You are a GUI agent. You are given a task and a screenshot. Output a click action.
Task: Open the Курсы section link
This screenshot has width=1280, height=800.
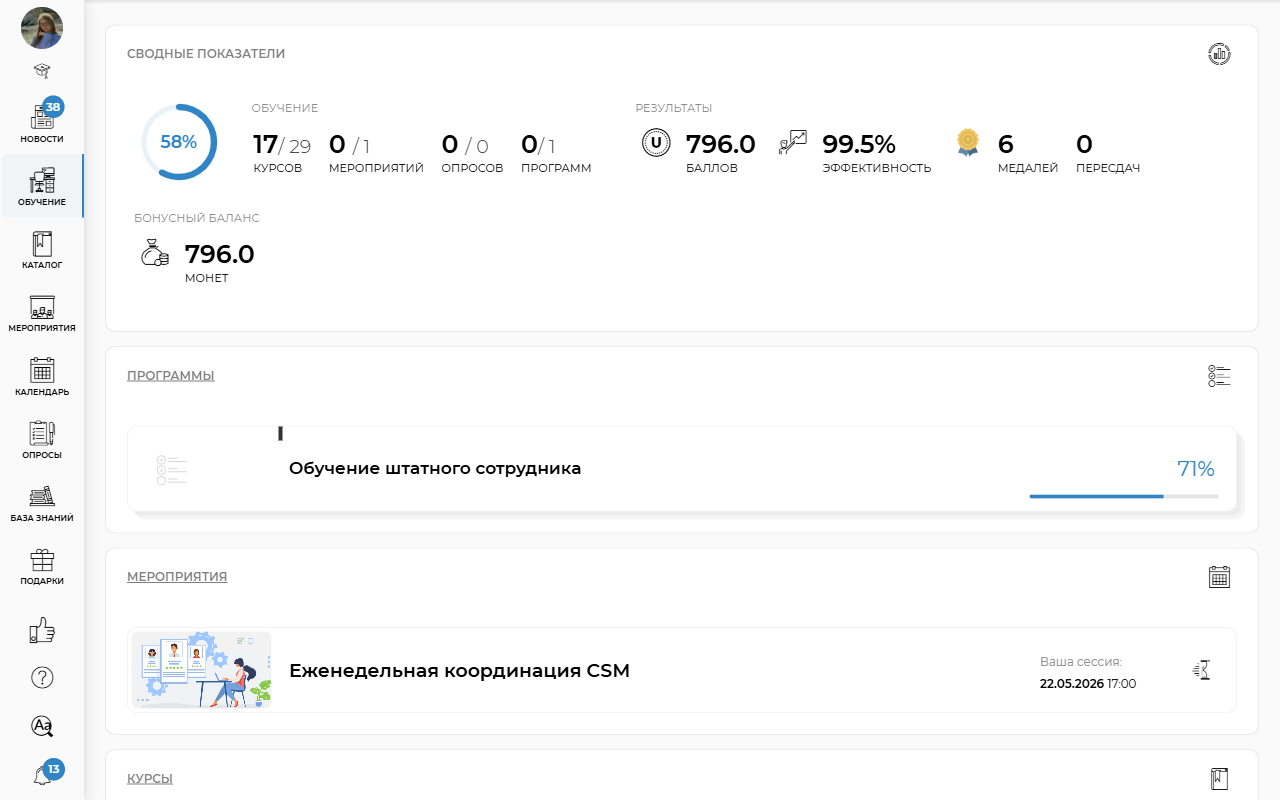coord(150,779)
